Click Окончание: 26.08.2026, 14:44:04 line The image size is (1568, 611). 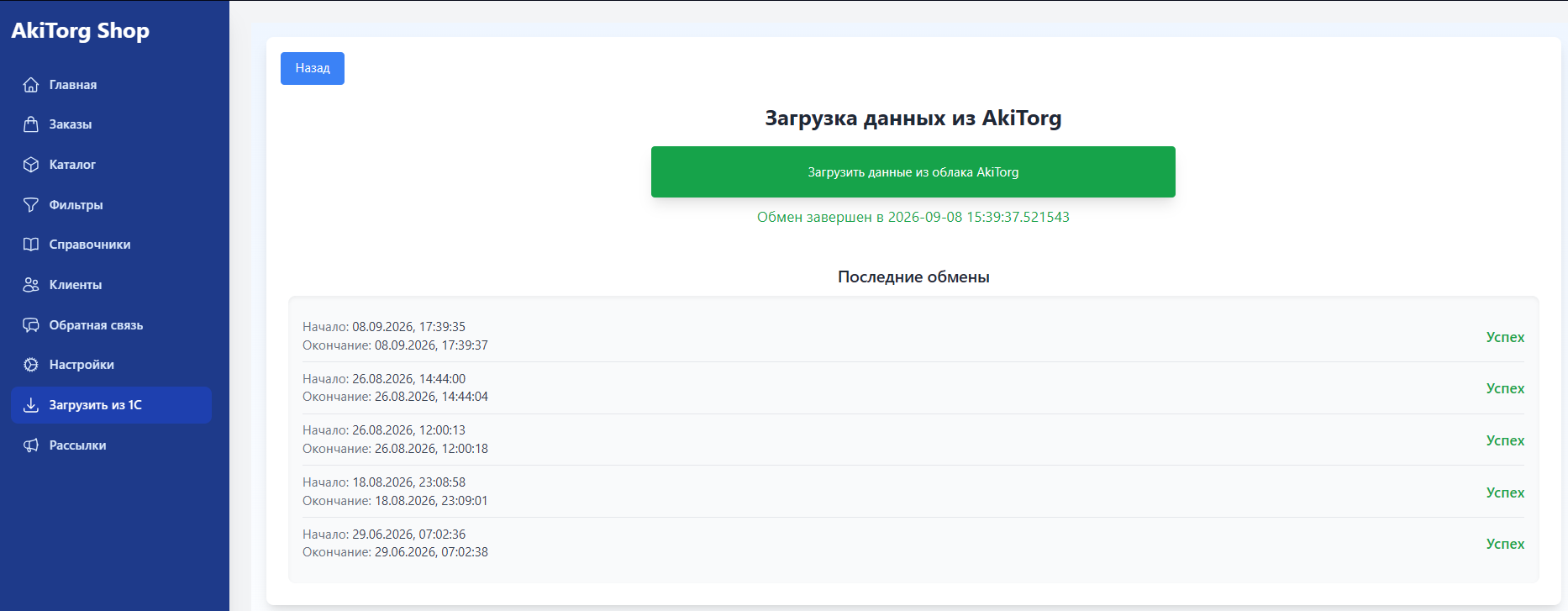(395, 397)
